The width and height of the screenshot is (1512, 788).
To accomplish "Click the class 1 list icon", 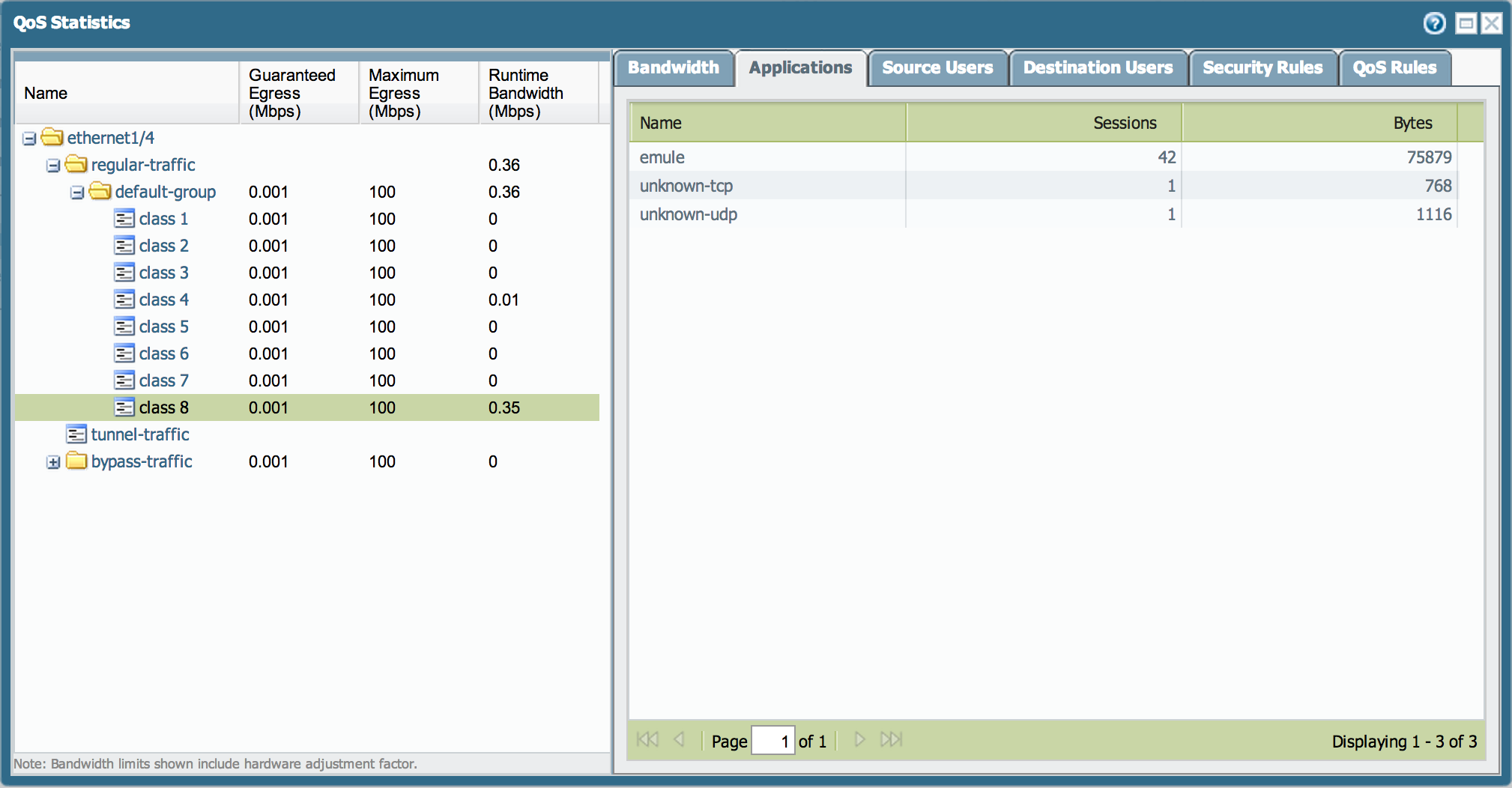I will point(124,219).
